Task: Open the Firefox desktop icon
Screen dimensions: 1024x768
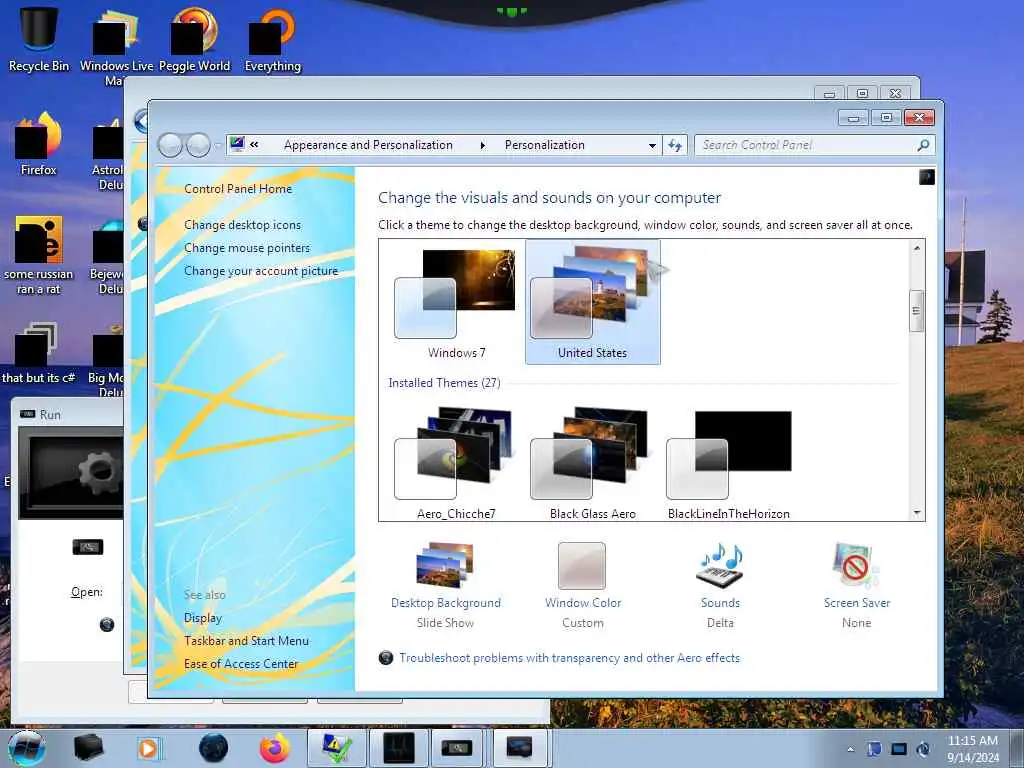Action: (39, 144)
